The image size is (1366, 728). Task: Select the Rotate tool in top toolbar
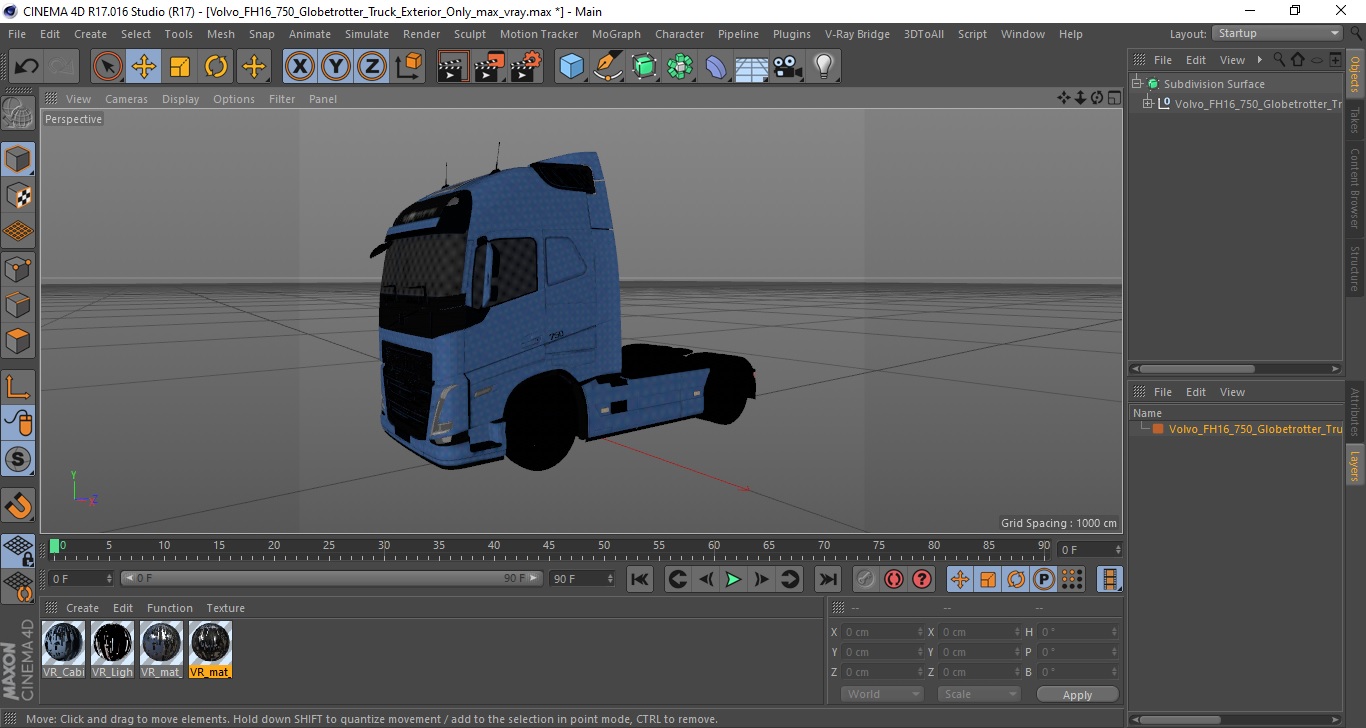click(x=216, y=67)
